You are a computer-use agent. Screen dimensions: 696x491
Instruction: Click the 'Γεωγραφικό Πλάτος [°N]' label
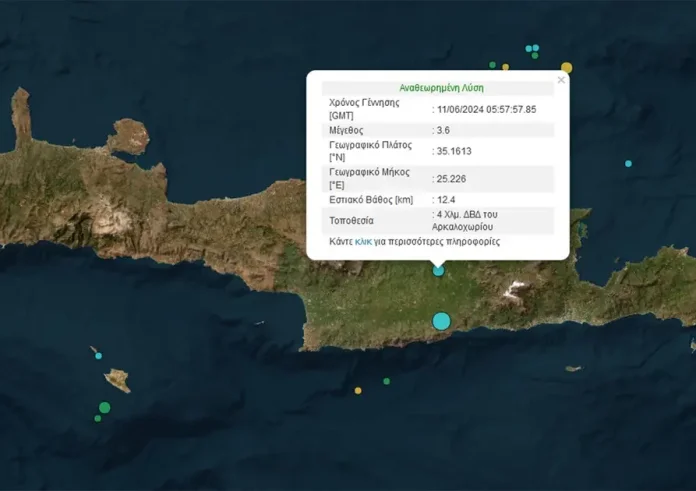pos(370,151)
